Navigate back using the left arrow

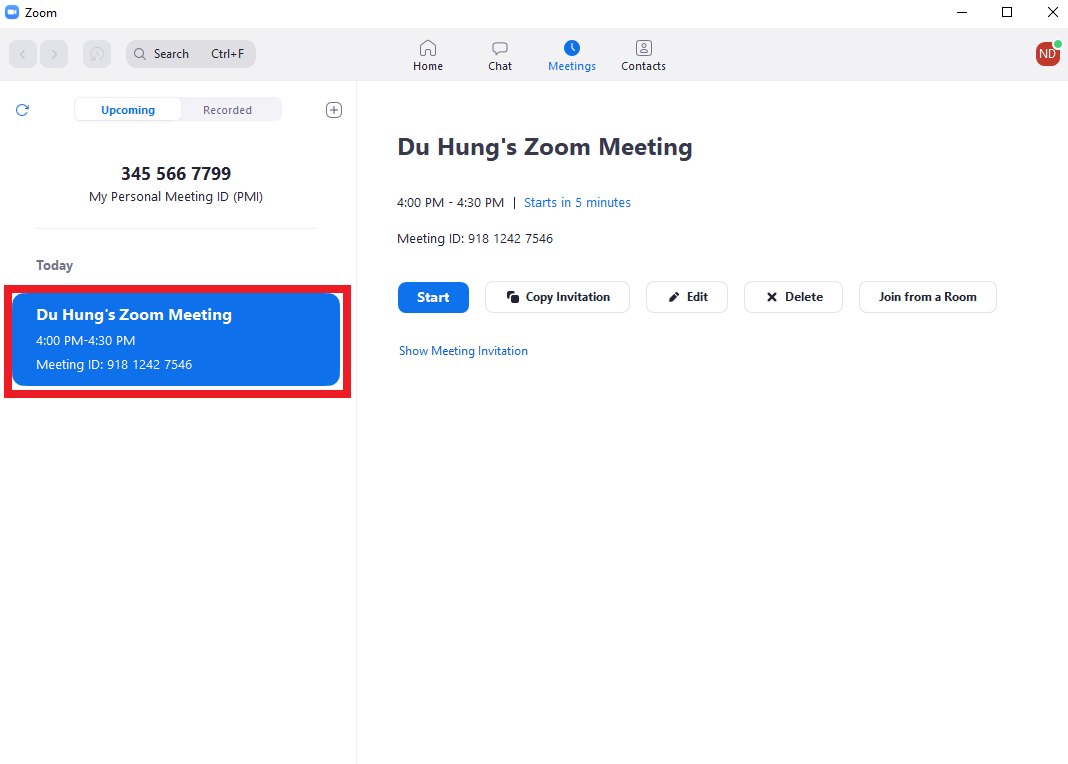(22, 54)
